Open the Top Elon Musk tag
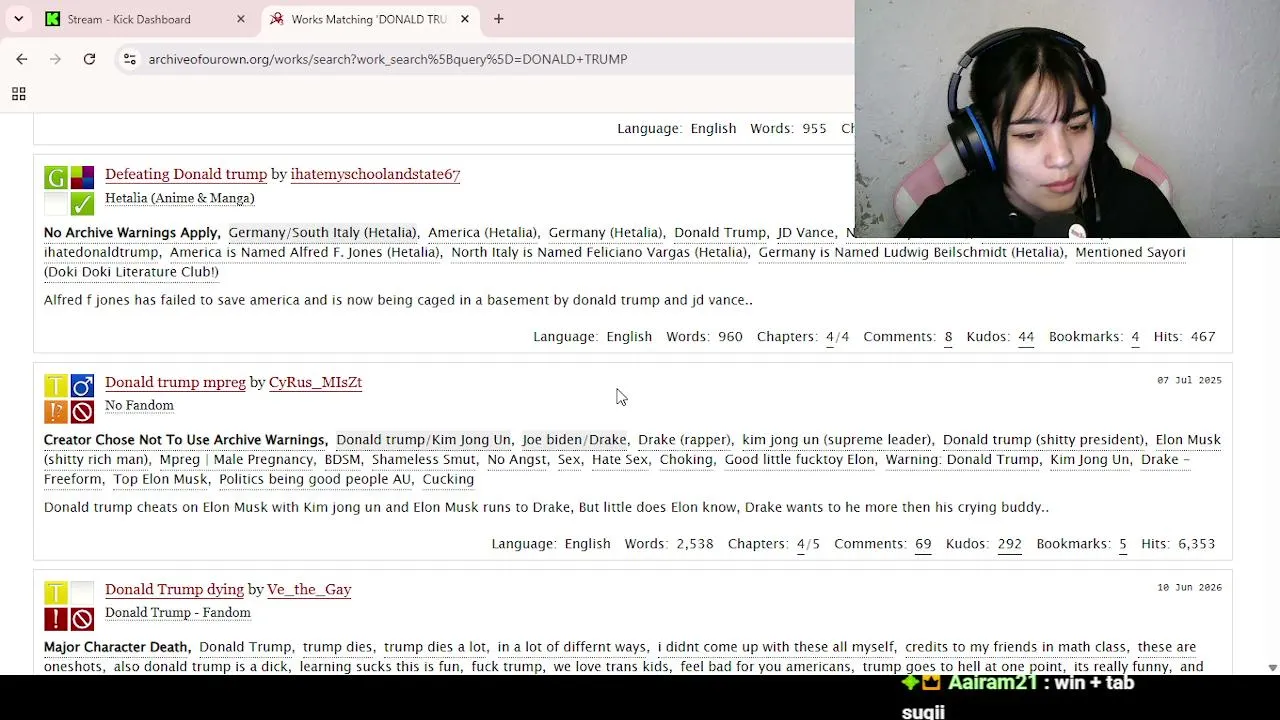Image resolution: width=1280 pixels, height=720 pixels. 160,479
